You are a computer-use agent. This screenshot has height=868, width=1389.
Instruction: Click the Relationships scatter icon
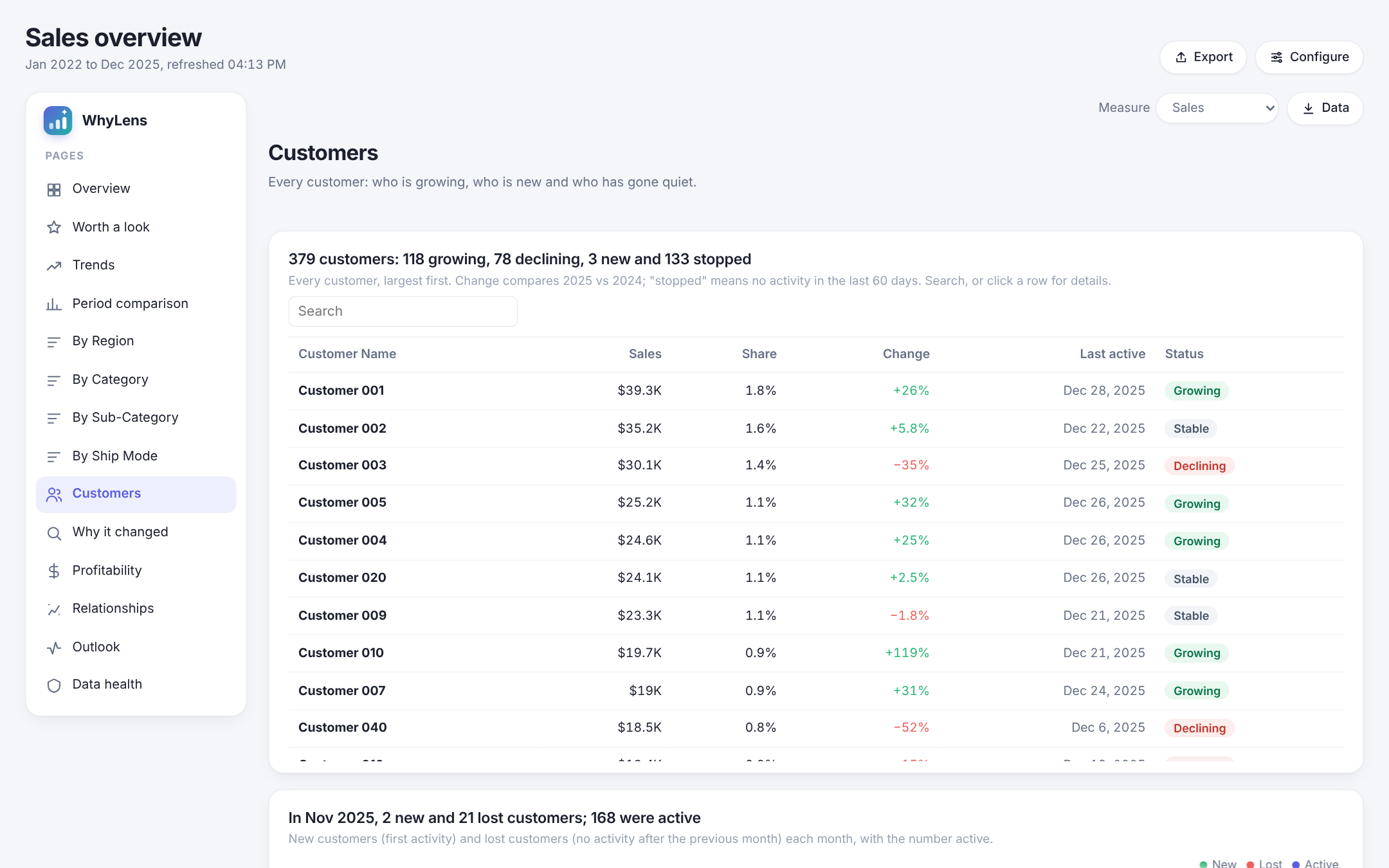54,610
